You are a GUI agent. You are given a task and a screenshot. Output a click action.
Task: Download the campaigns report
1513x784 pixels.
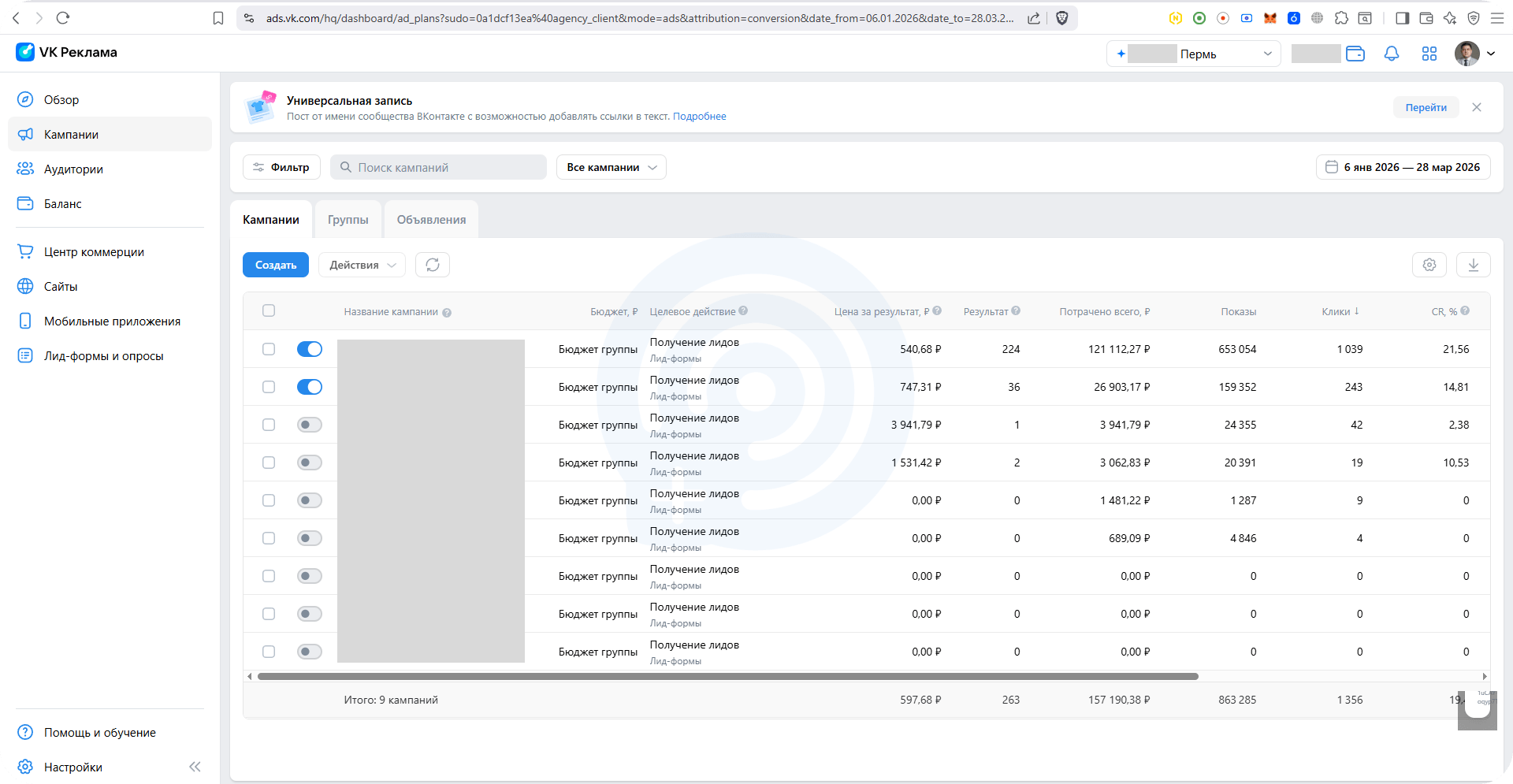pyautogui.click(x=1473, y=265)
